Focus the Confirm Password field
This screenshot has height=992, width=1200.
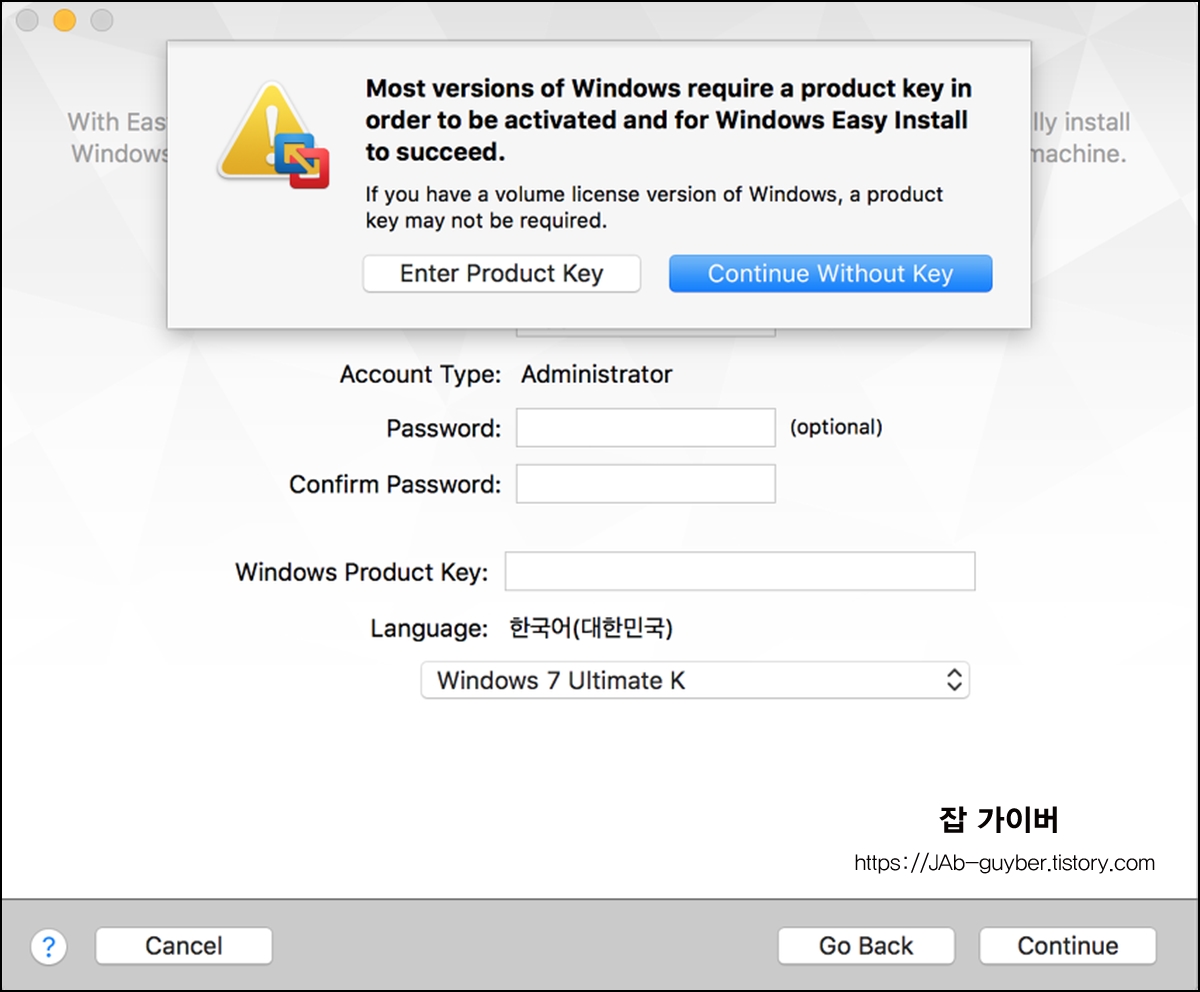(646, 484)
